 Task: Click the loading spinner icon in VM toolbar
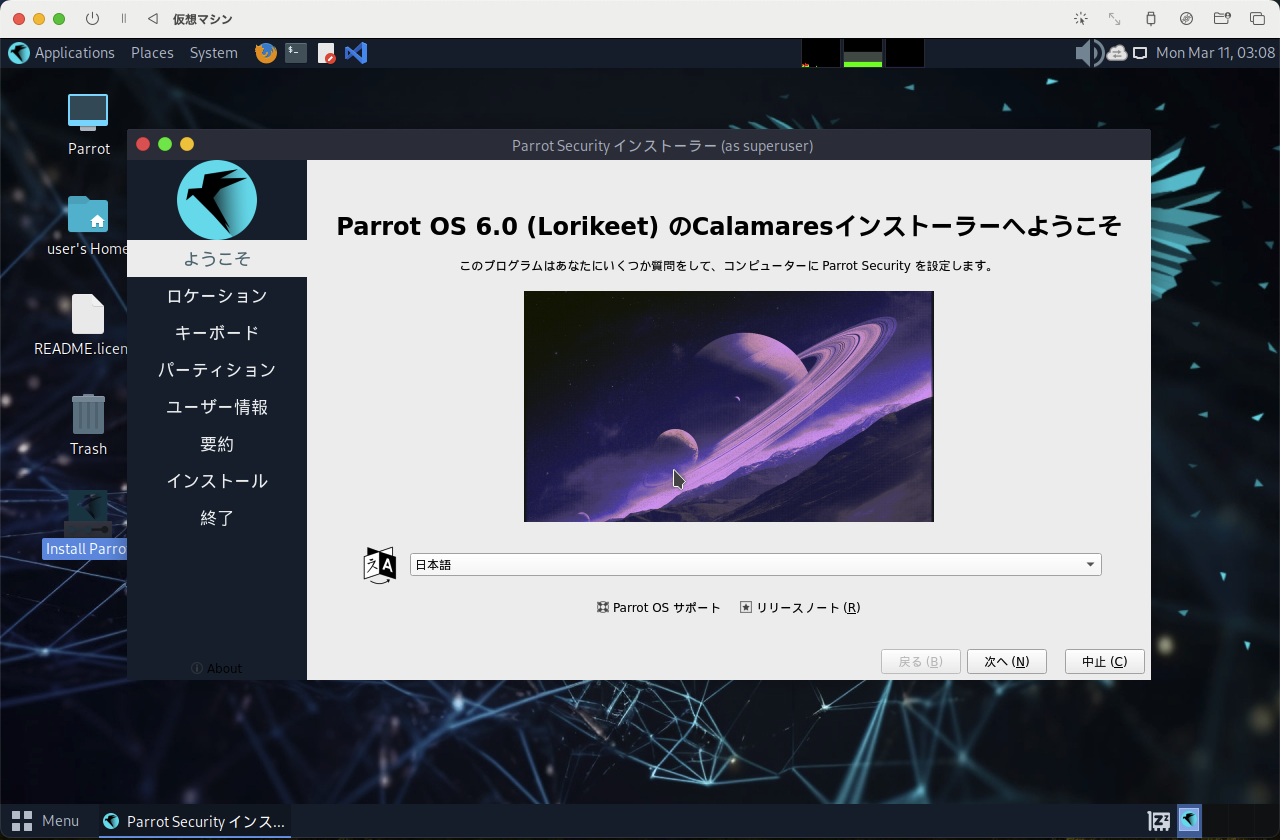(x=1080, y=19)
